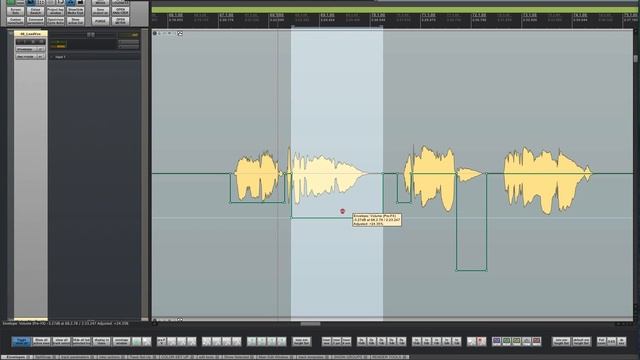The height and width of the screenshot is (360, 640).
Task: Click Show all active track envelopes button
Action: click(x=41, y=341)
